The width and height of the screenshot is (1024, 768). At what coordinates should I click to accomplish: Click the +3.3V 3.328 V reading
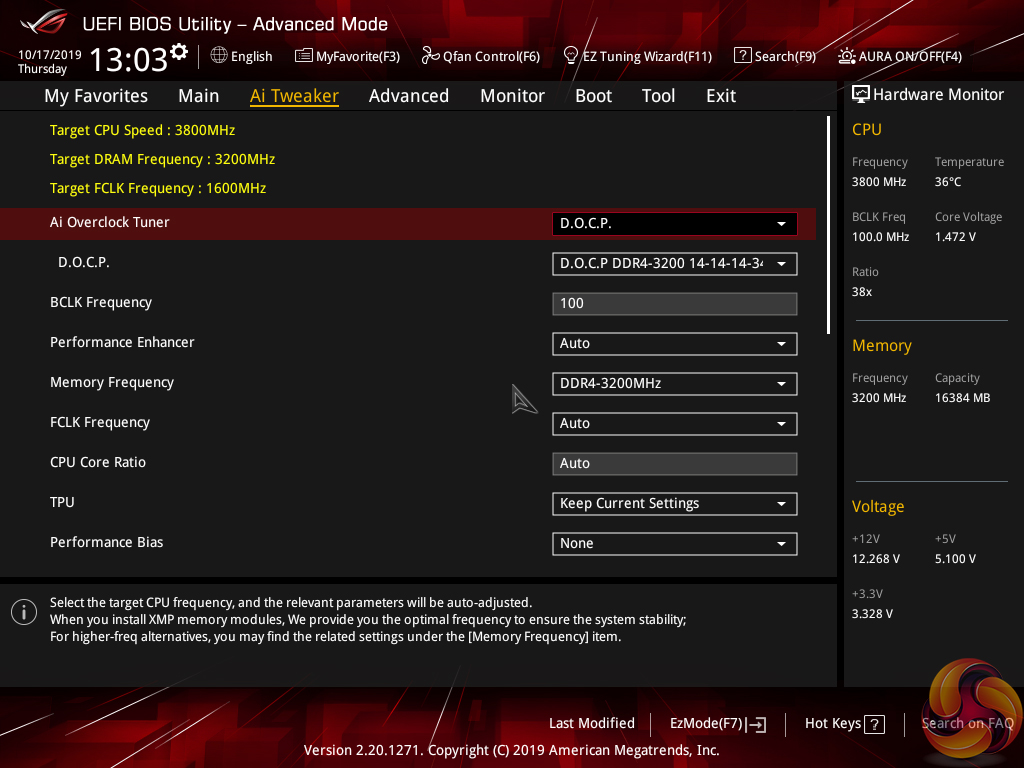tap(872, 614)
